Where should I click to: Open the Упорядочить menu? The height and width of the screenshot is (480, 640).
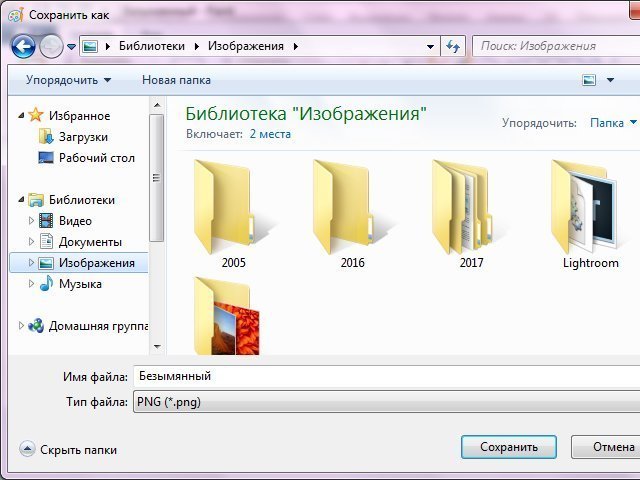[68, 80]
